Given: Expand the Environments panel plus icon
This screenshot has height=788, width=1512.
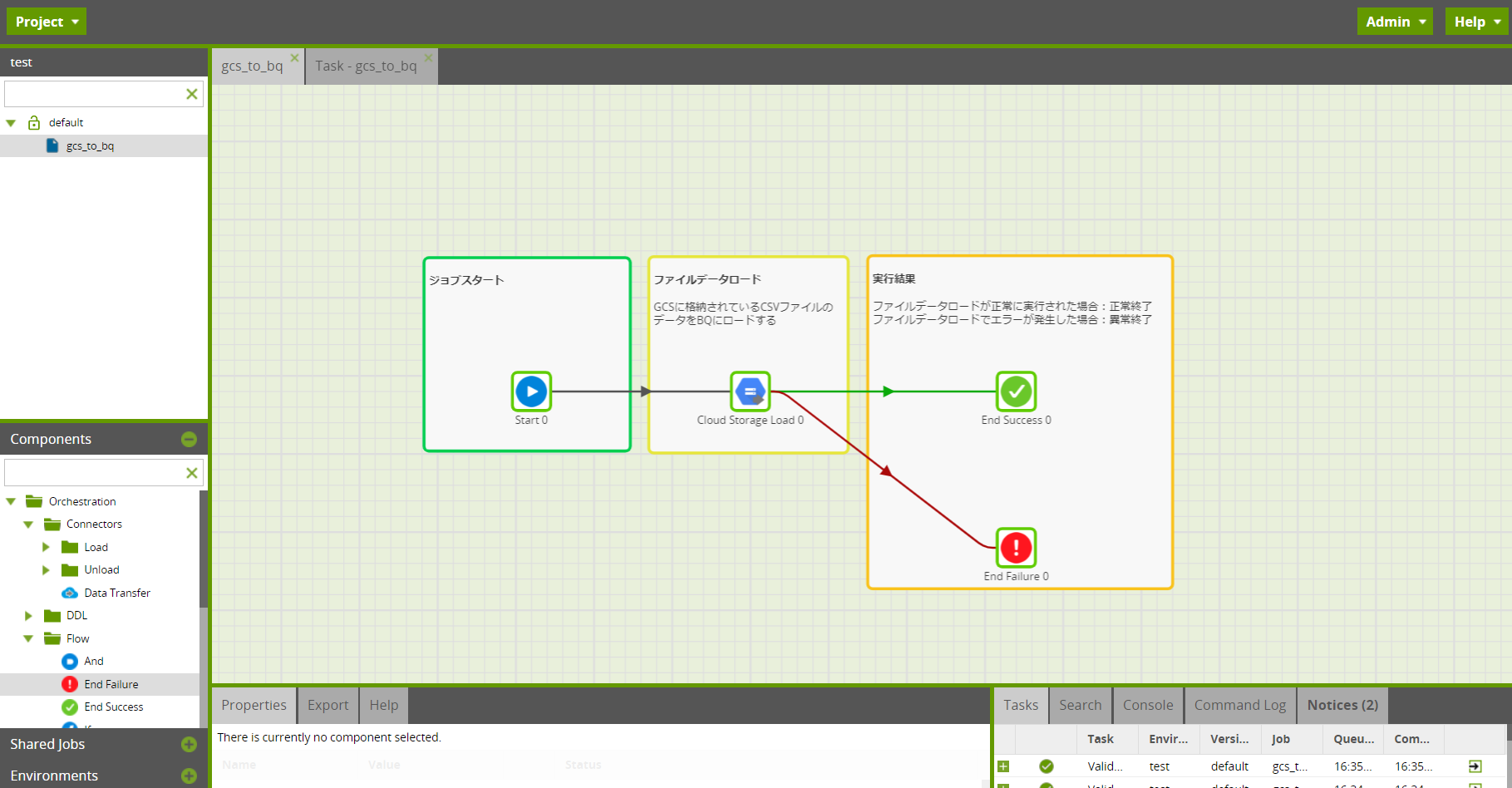Looking at the screenshot, I should (189, 776).
